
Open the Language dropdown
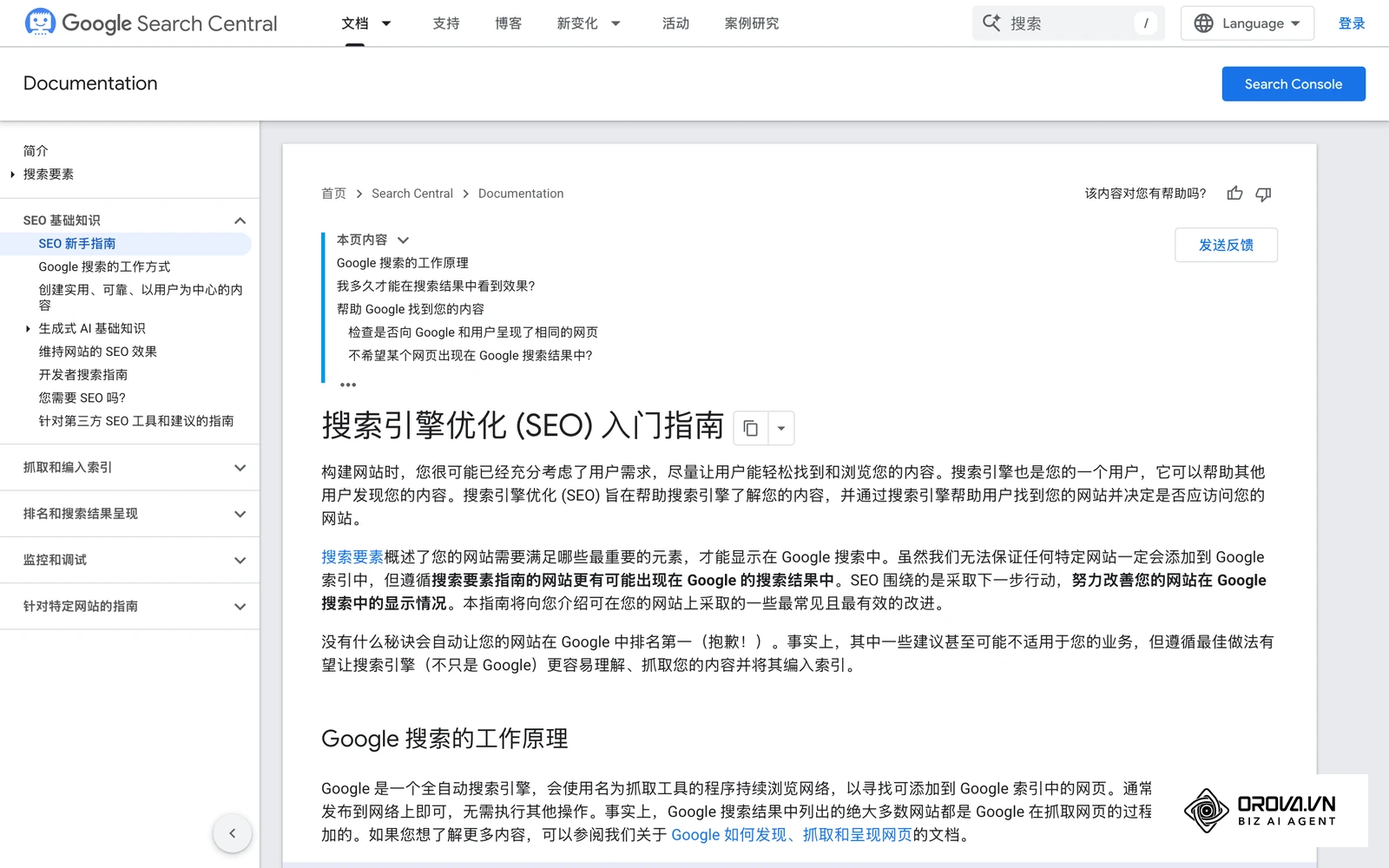click(1247, 23)
